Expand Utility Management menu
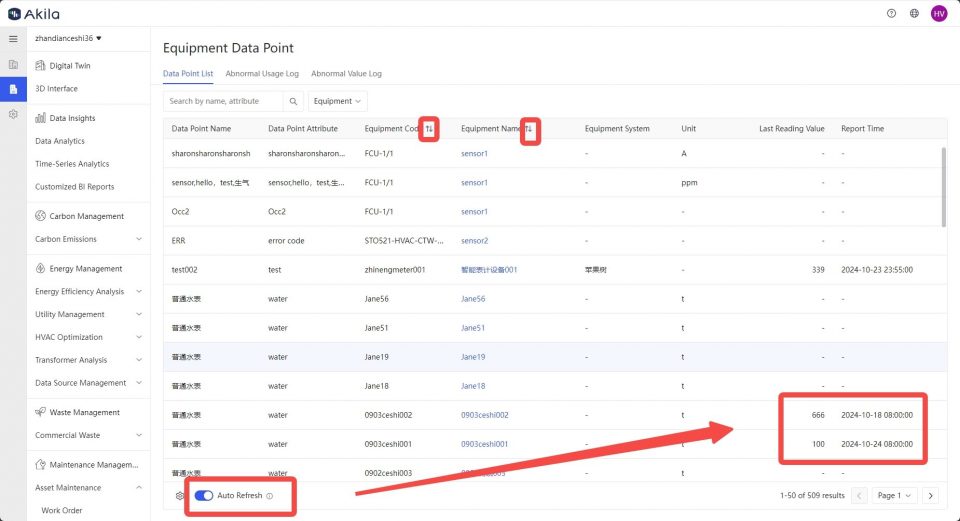The width and height of the screenshot is (960, 521). pyautogui.click(x=139, y=314)
